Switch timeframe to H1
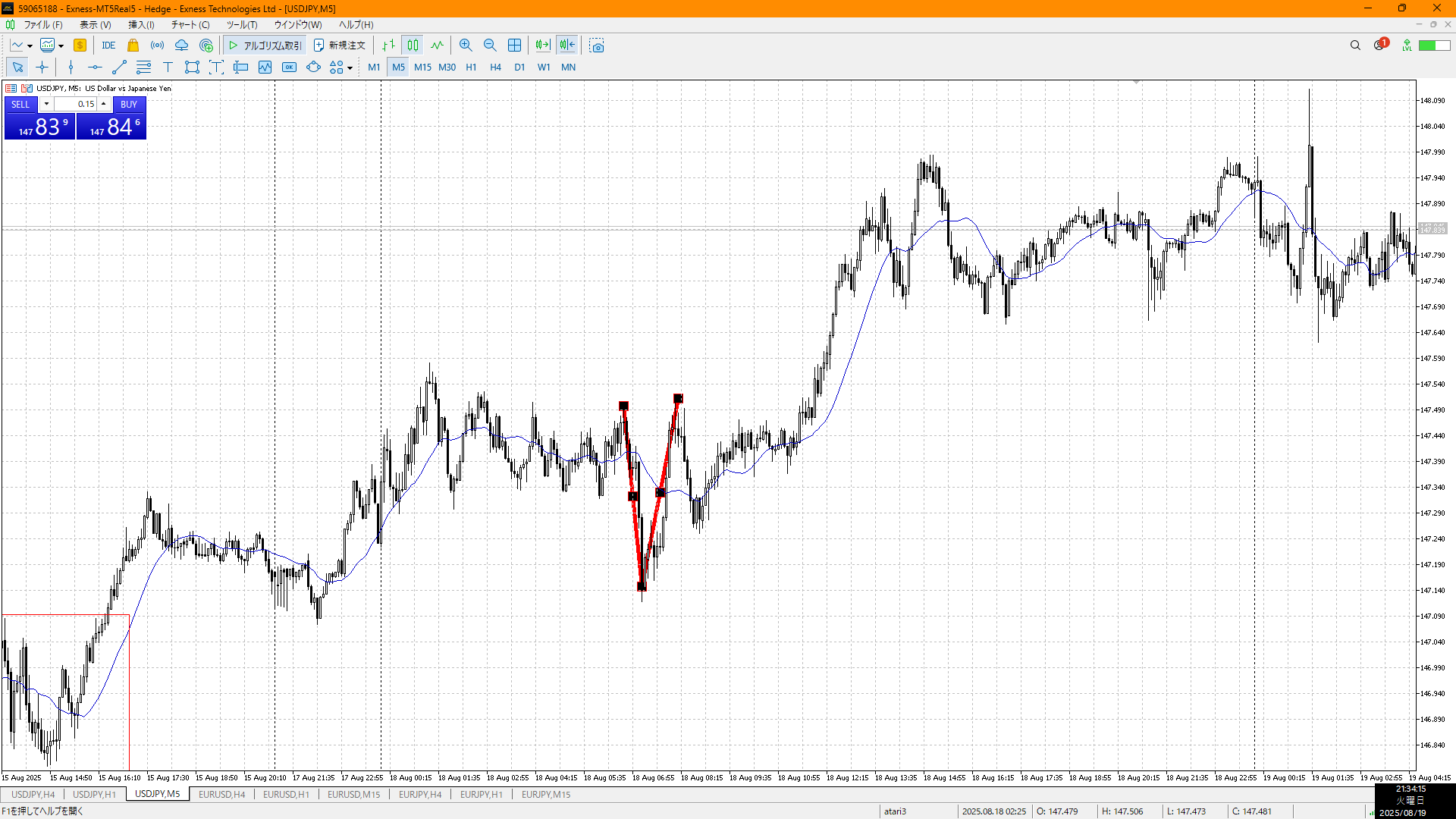This screenshot has width=1456, height=819. click(x=471, y=67)
